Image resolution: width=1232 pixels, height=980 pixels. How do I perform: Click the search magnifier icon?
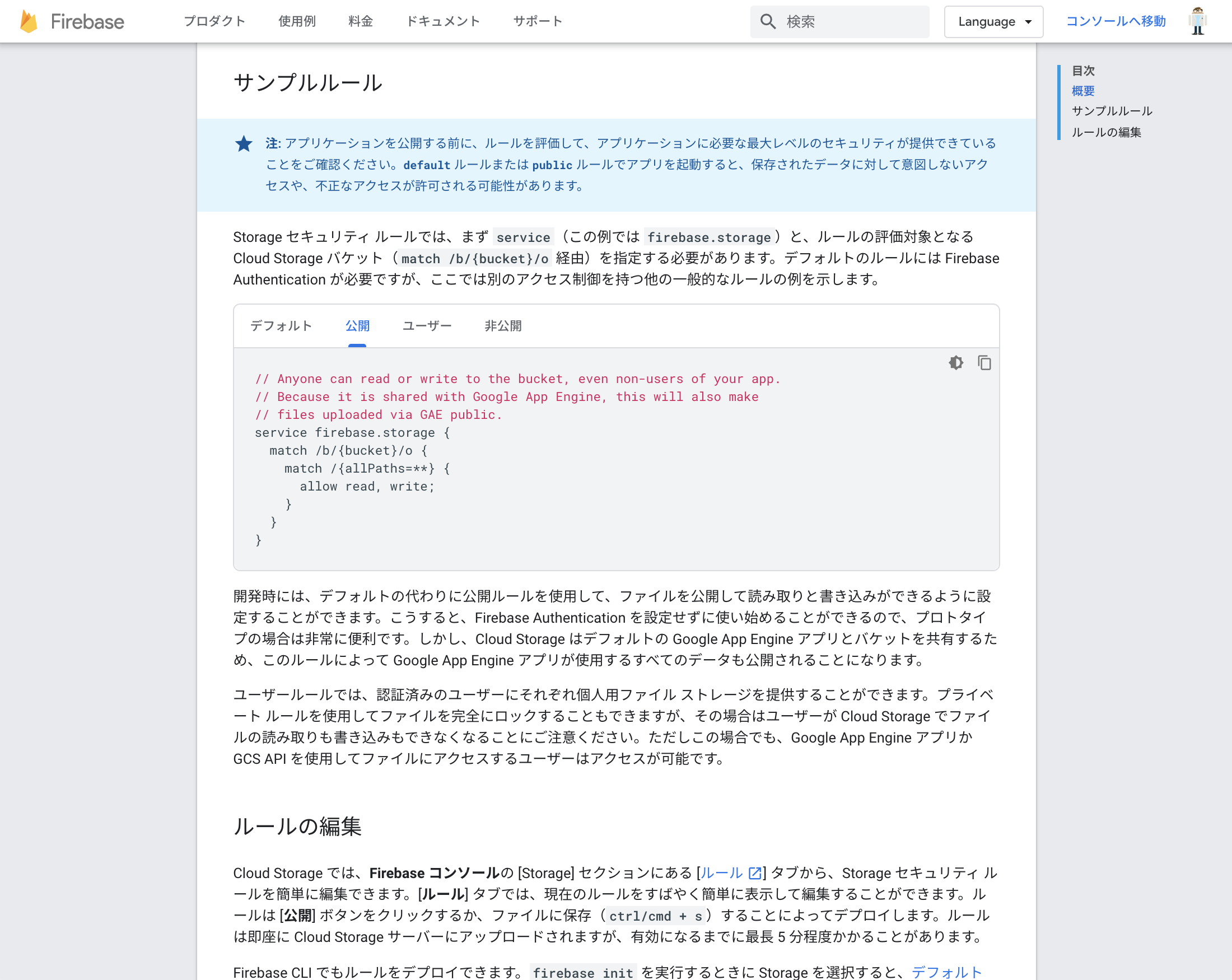point(768,22)
